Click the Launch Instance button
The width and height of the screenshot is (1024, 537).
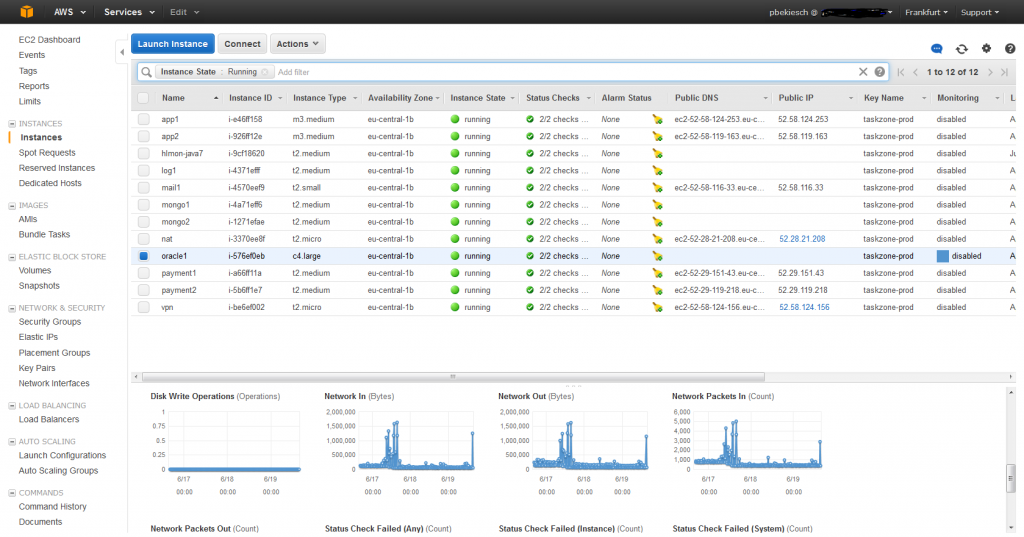point(173,44)
